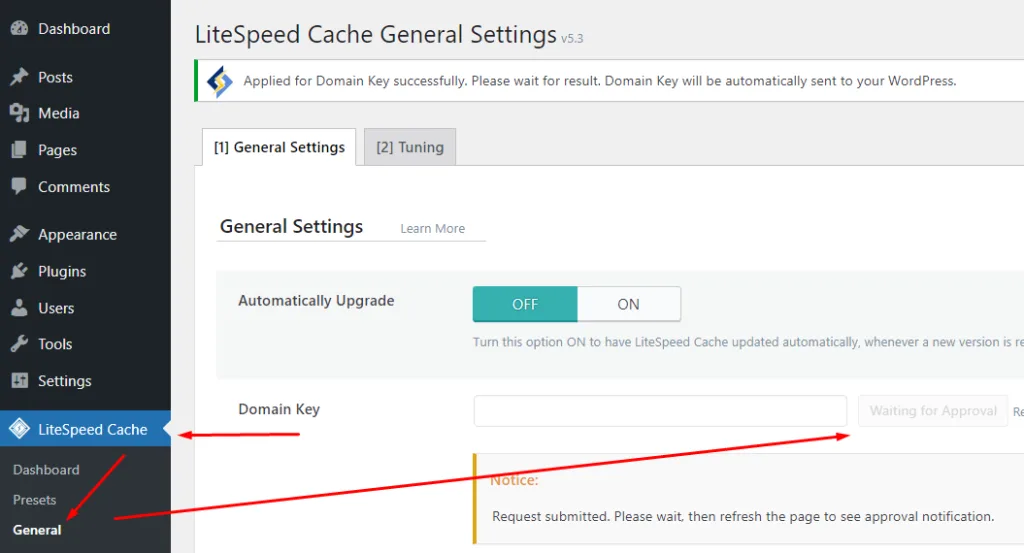This screenshot has width=1024, height=553.
Task: Click the Plugins plug icon
Action: (x=19, y=271)
